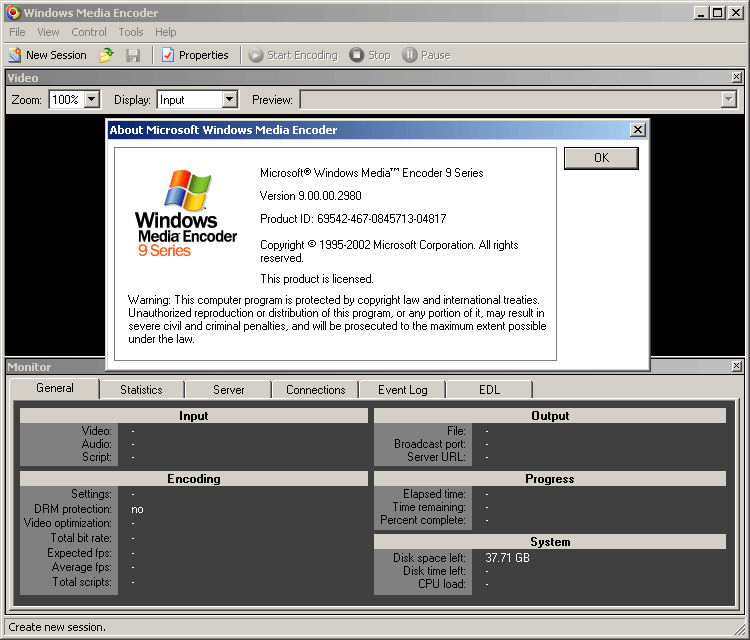Click OK in the About dialog
The height and width of the screenshot is (640, 750).
click(x=601, y=158)
